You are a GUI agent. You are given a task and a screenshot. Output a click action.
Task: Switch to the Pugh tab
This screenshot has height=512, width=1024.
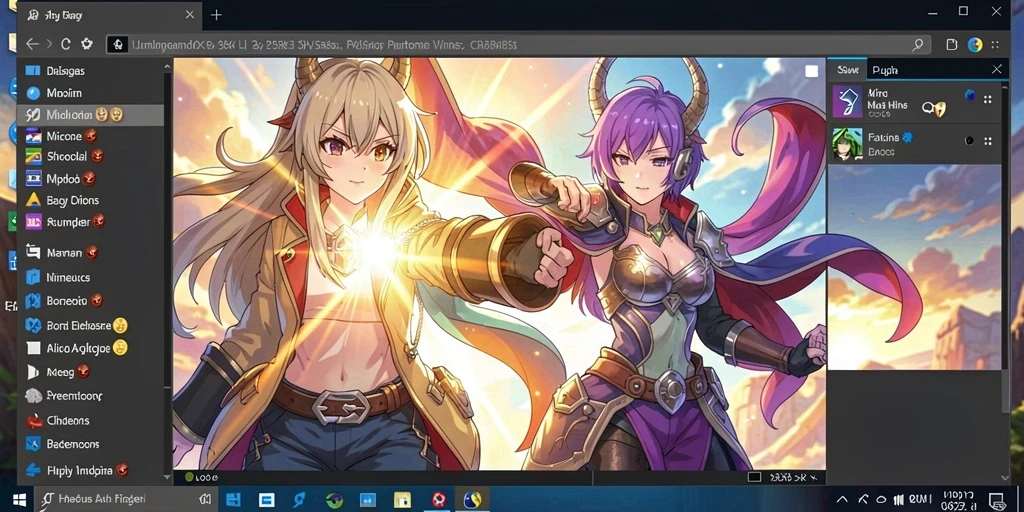885,70
